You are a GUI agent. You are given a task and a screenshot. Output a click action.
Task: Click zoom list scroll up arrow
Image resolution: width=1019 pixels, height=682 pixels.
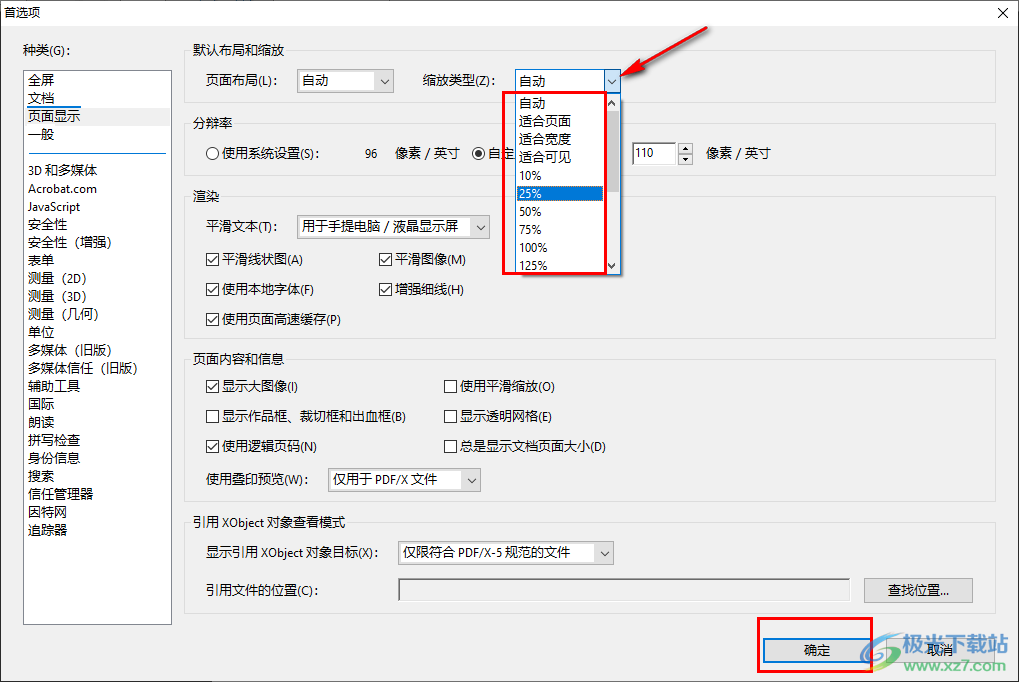tap(612, 103)
